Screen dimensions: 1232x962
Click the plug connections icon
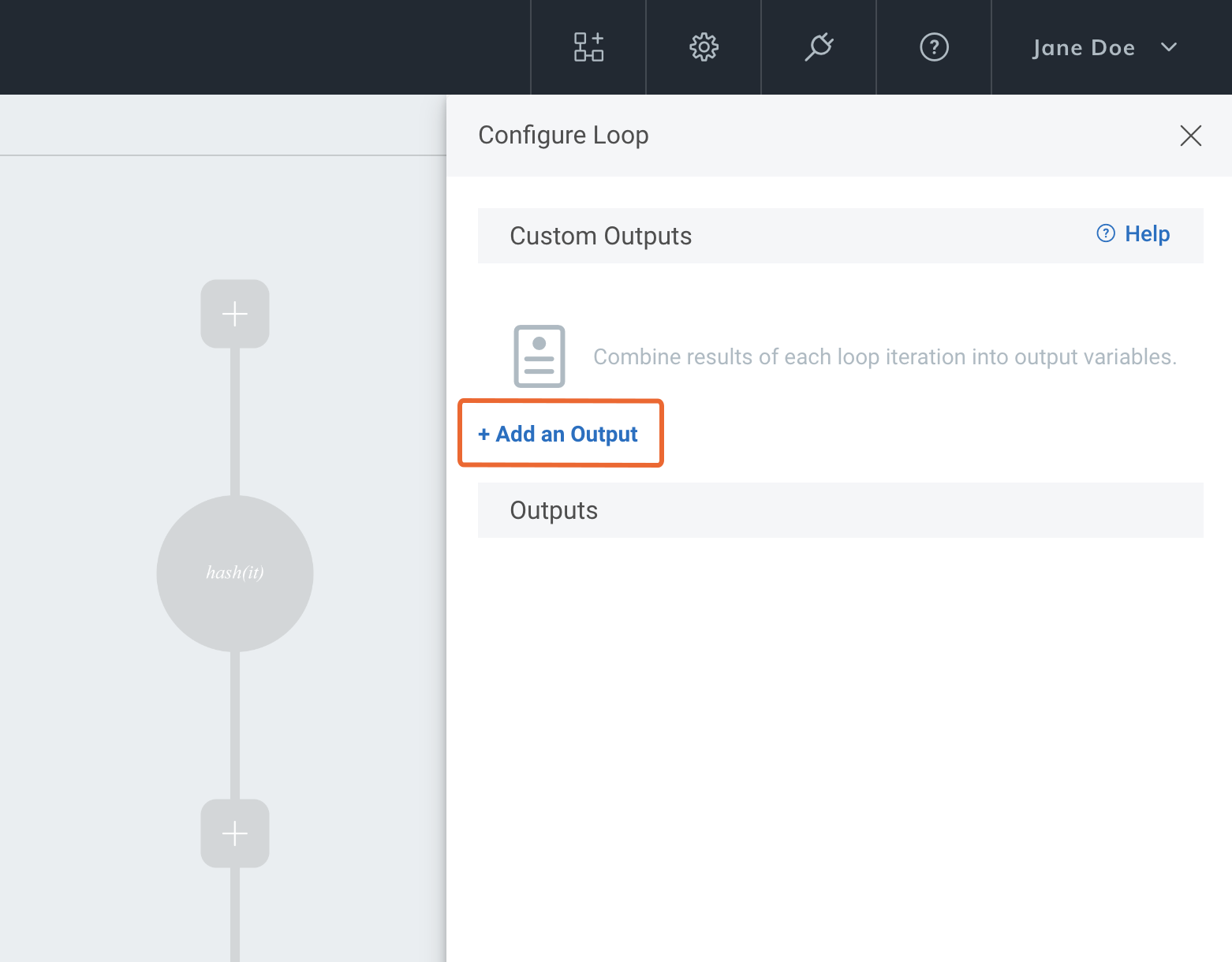(819, 47)
